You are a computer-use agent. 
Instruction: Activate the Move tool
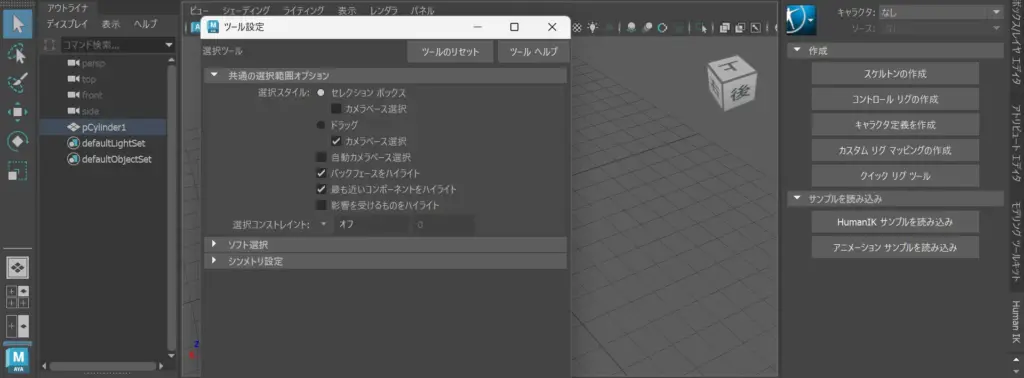tap(18, 112)
